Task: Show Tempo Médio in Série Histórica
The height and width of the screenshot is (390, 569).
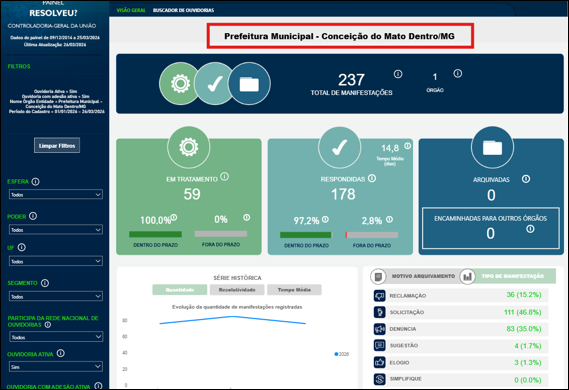Action: pyautogui.click(x=294, y=290)
